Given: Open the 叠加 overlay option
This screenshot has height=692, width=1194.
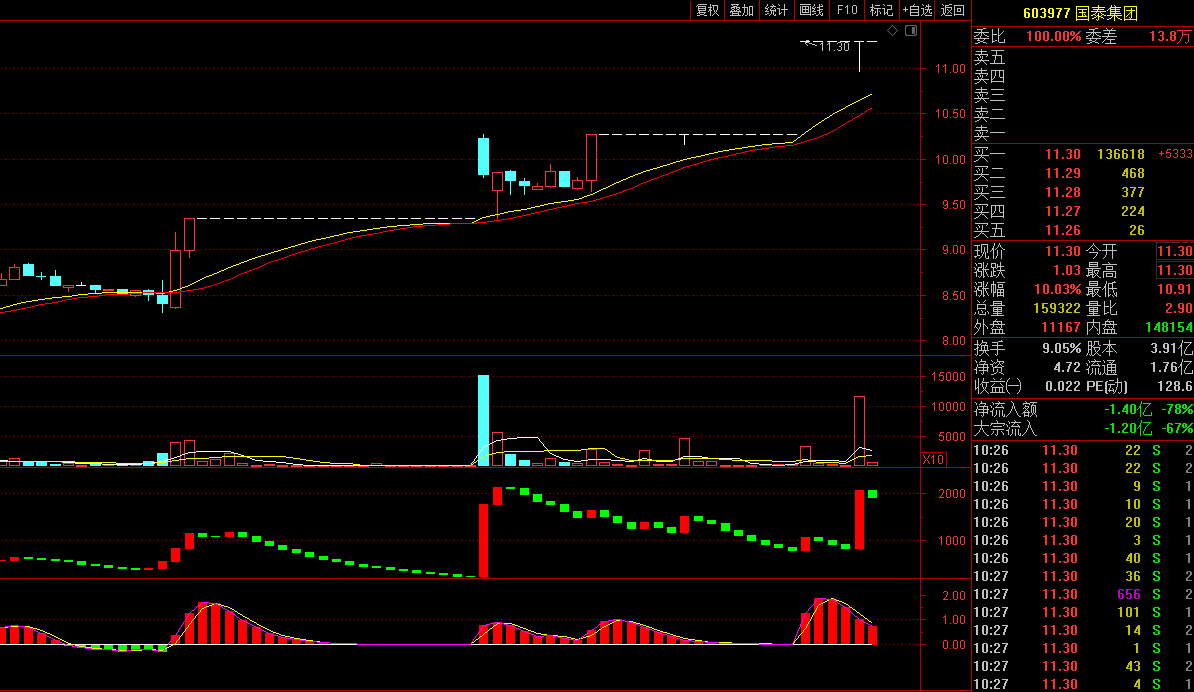Looking at the screenshot, I should [742, 10].
